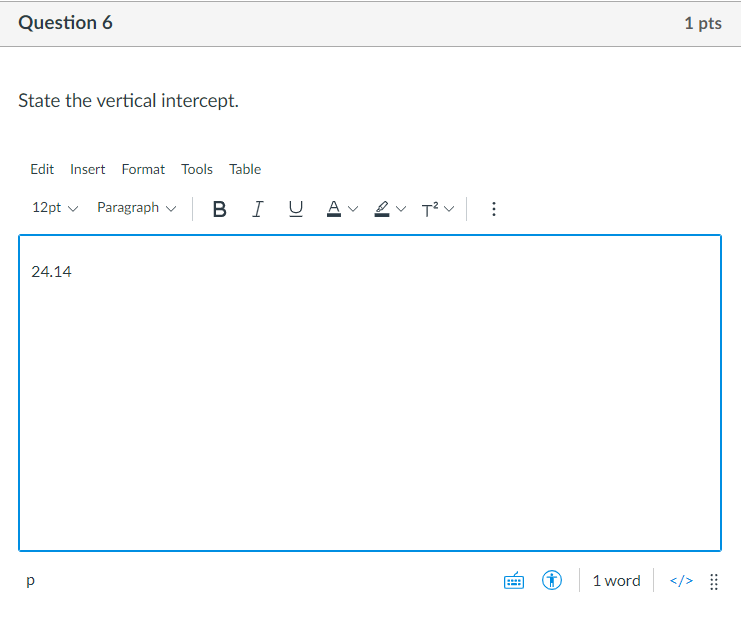View keyboard shortcuts icon

click(514, 580)
